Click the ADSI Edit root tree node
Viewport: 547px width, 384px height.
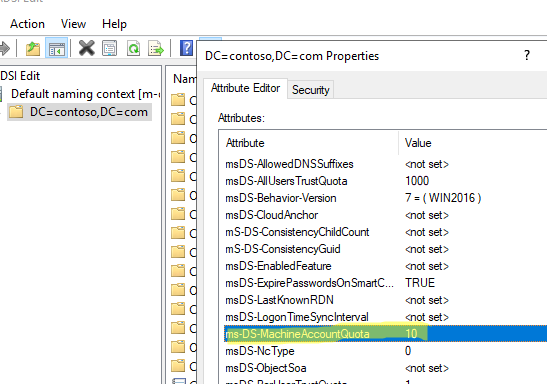coord(20,76)
